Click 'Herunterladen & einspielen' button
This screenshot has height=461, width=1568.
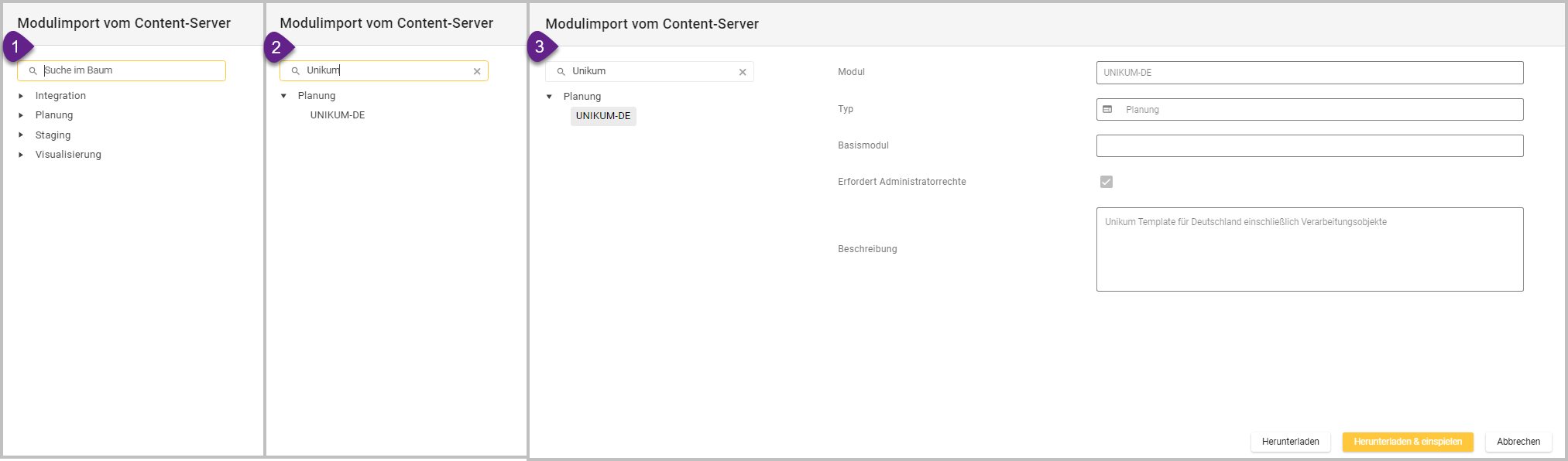point(1407,442)
